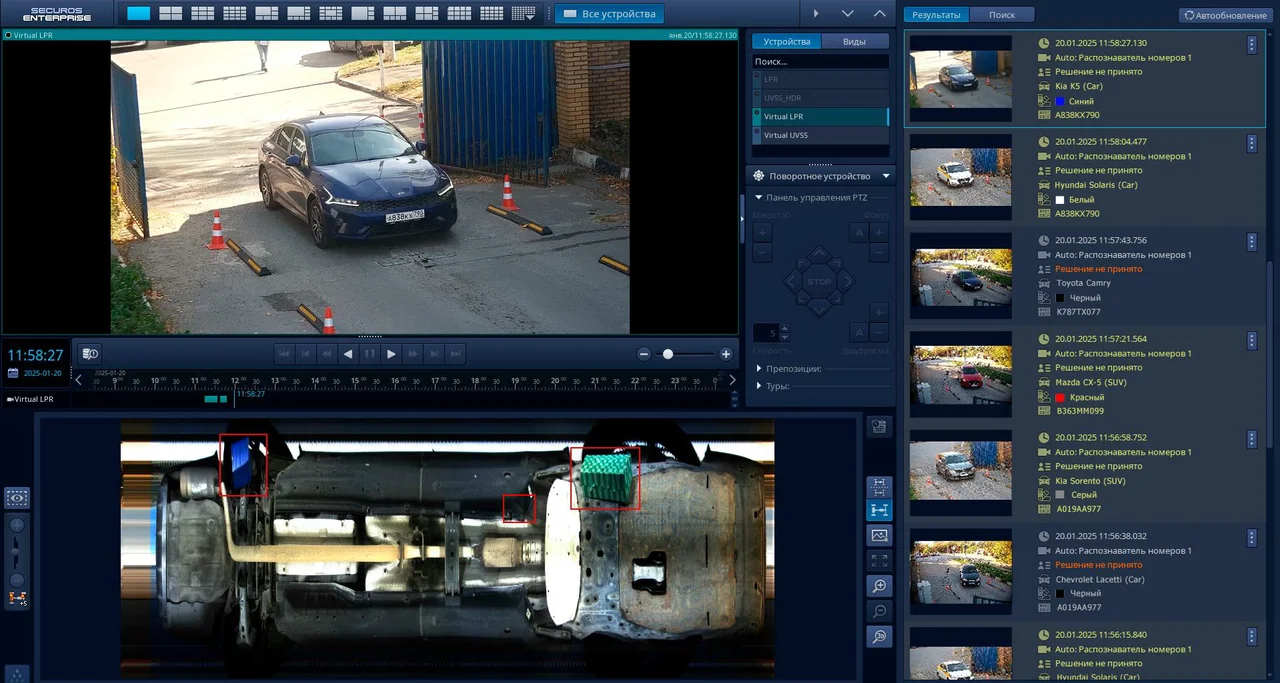This screenshot has width=1280, height=683.
Task: Collapse the Панель управления PTZ section
Action: [x=759, y=198]
